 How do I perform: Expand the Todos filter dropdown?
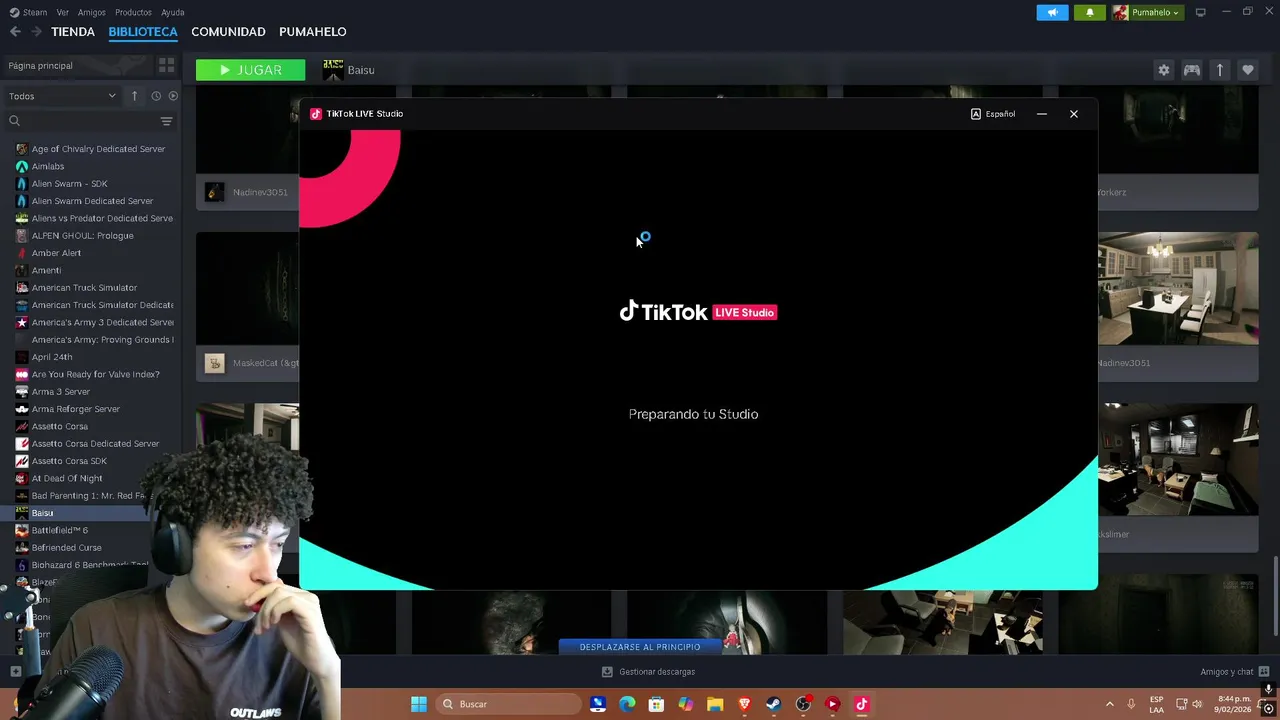tap(62, 96)
